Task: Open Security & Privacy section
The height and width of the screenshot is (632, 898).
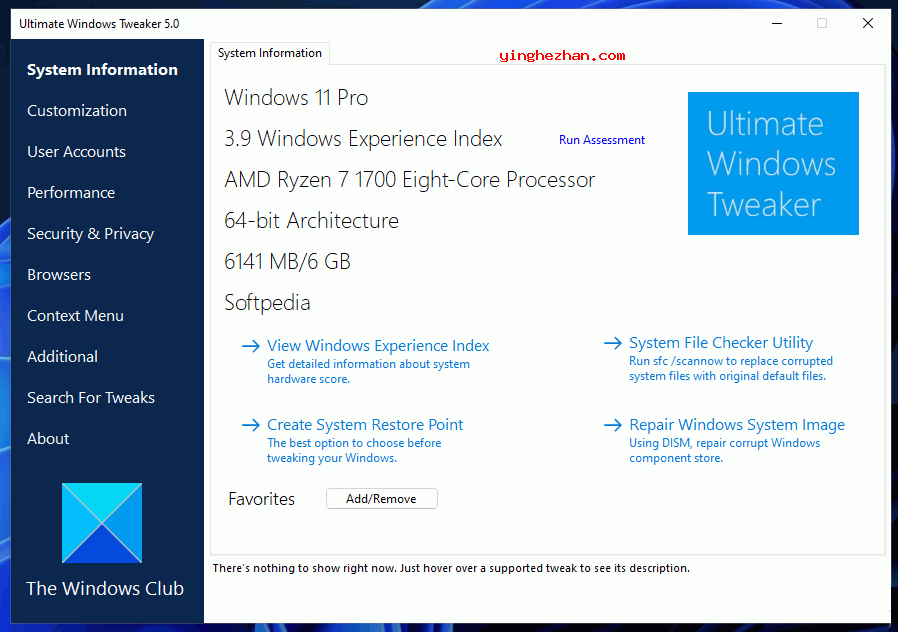Action: coord(90,234)
